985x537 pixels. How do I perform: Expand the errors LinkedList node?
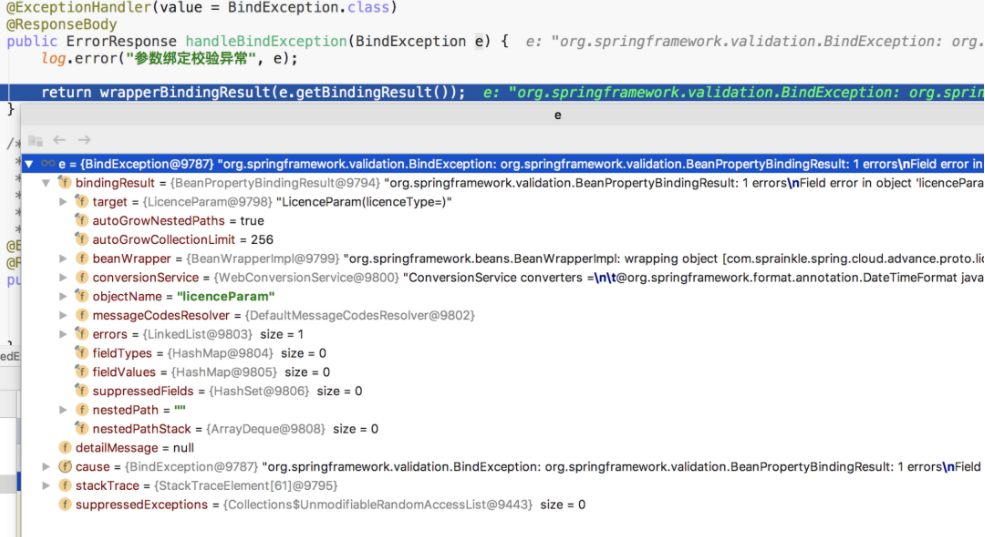coord(63,334)
